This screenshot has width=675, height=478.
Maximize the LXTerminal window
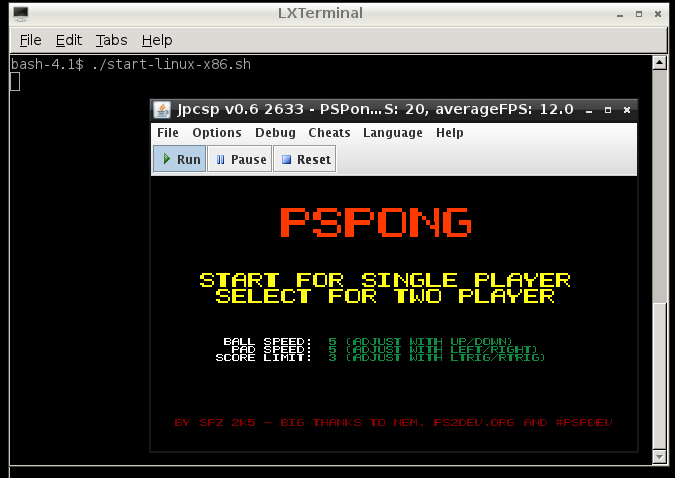pos(639,14)
